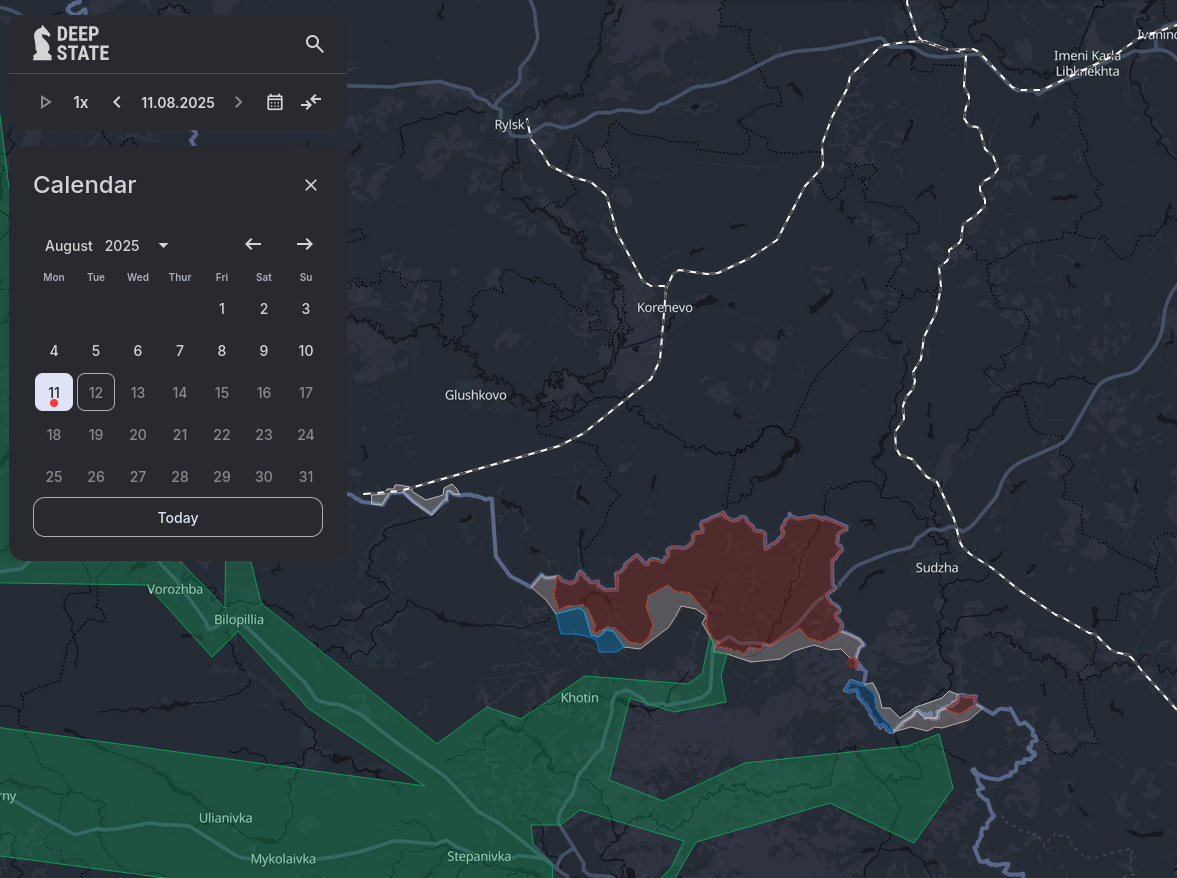Select August 2 in calendar
Screen dimensions: 1177x878
263,308
